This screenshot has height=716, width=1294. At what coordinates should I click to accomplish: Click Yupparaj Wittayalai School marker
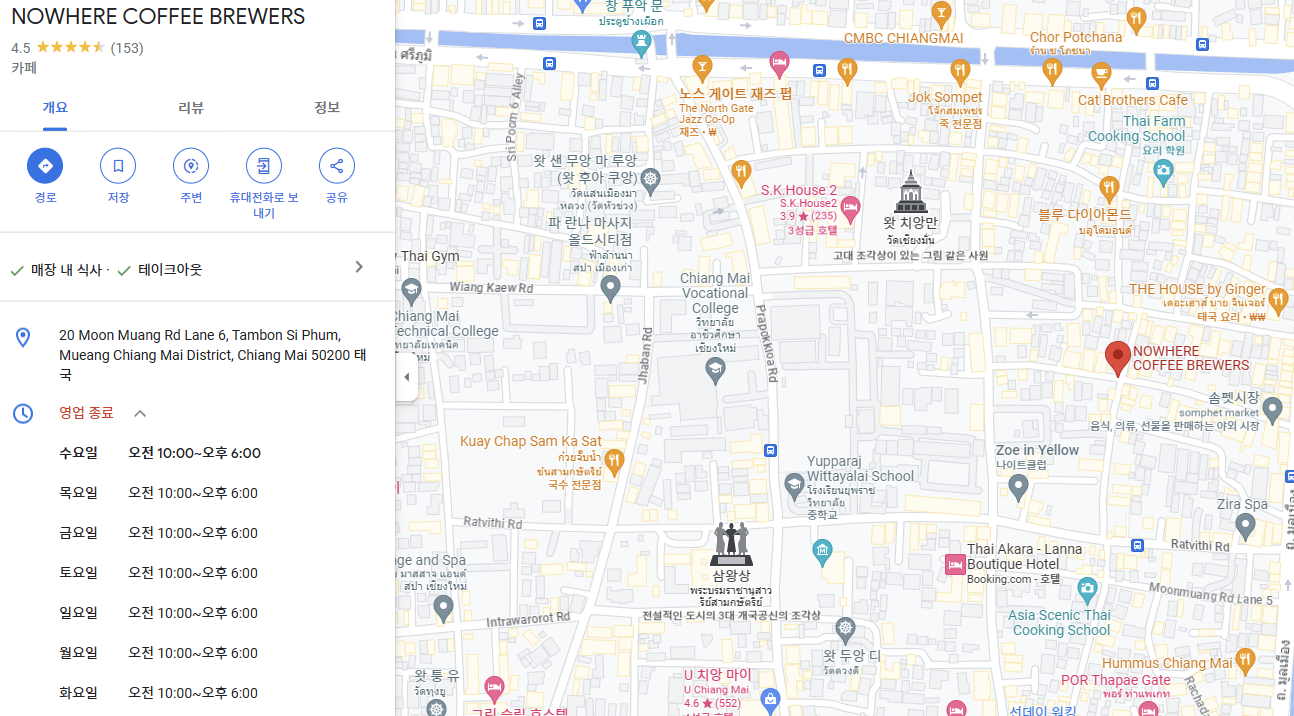pyautogui.click(x=794, y=486)
